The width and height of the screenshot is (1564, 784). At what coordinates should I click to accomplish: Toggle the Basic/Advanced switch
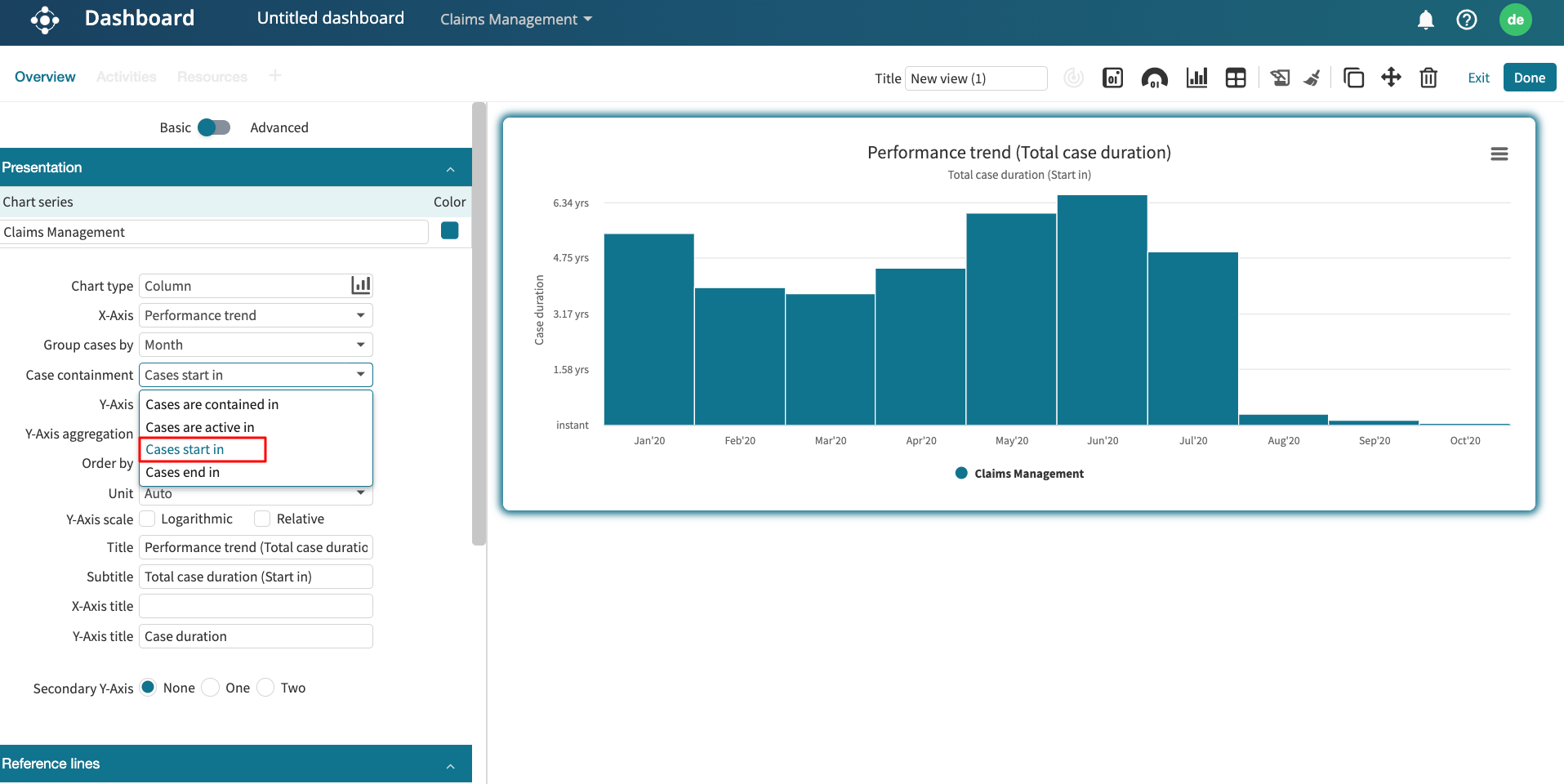tap(214, 127)
